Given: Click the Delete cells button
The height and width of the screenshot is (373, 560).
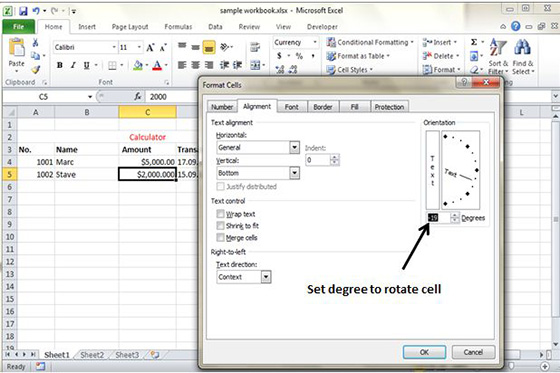Looking at the screenshot, I should click(440, 56).
